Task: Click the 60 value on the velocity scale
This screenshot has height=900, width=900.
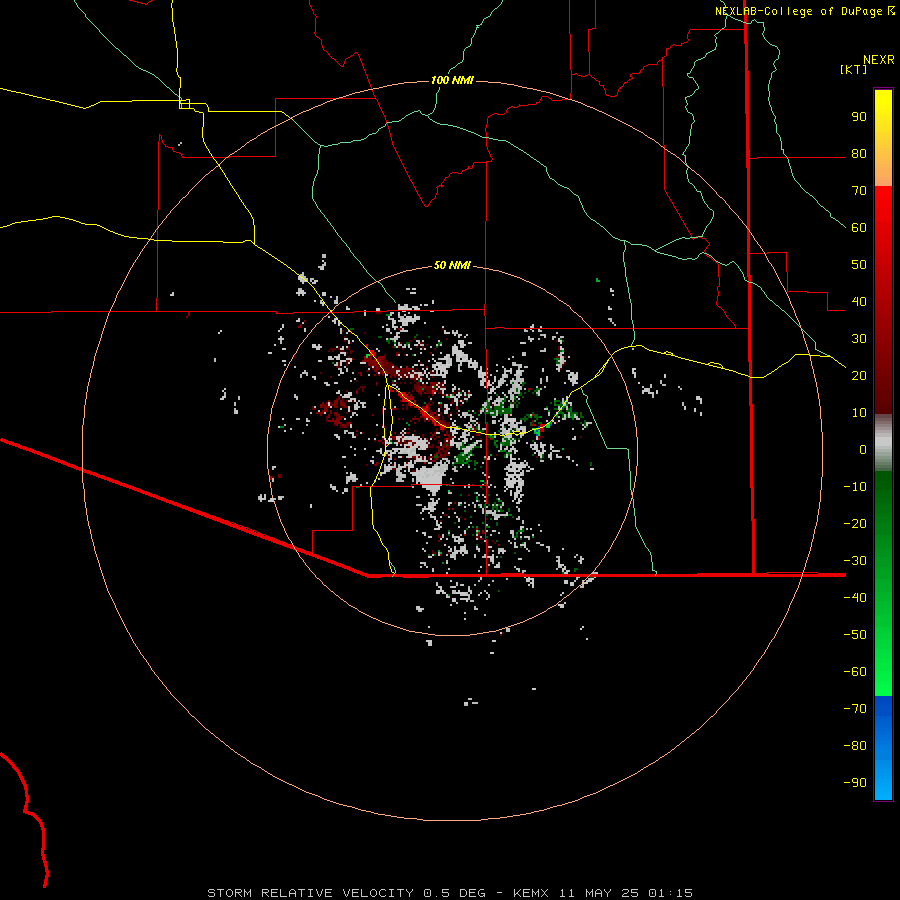Action: (859, 227)
